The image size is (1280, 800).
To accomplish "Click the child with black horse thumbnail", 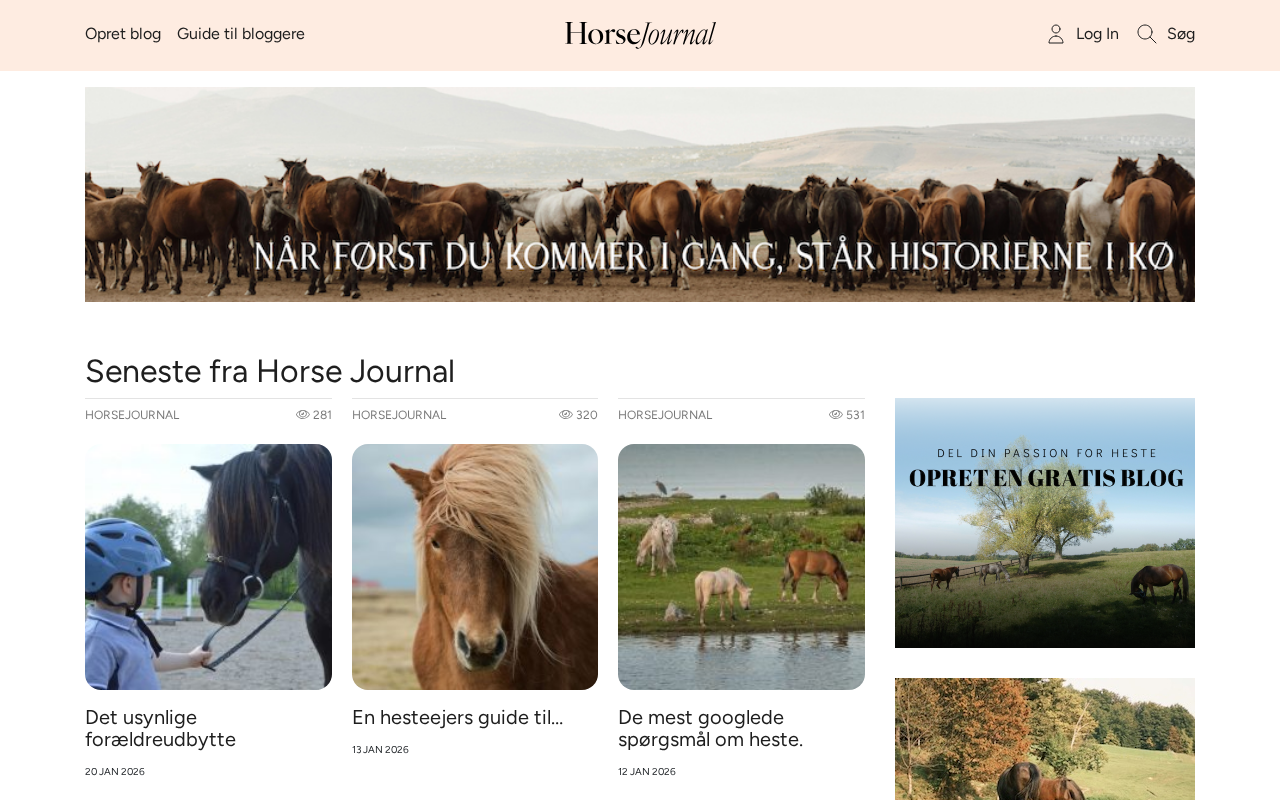I will (208, 567).
